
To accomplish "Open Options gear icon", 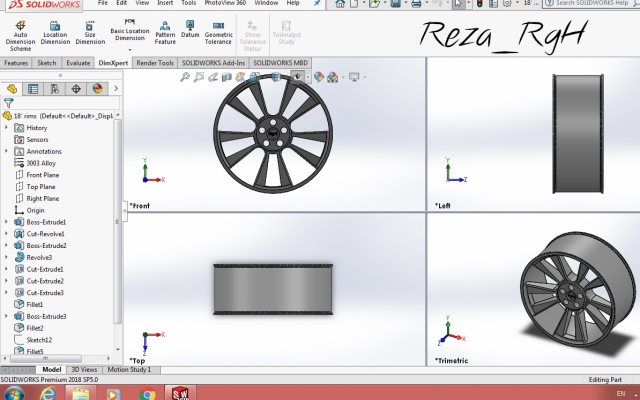I will (507, 4).
